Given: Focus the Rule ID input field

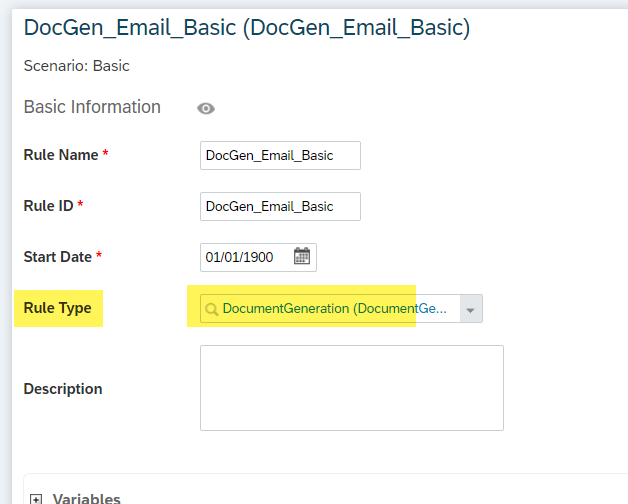Looking at the screenshot, I should [280, 206].
